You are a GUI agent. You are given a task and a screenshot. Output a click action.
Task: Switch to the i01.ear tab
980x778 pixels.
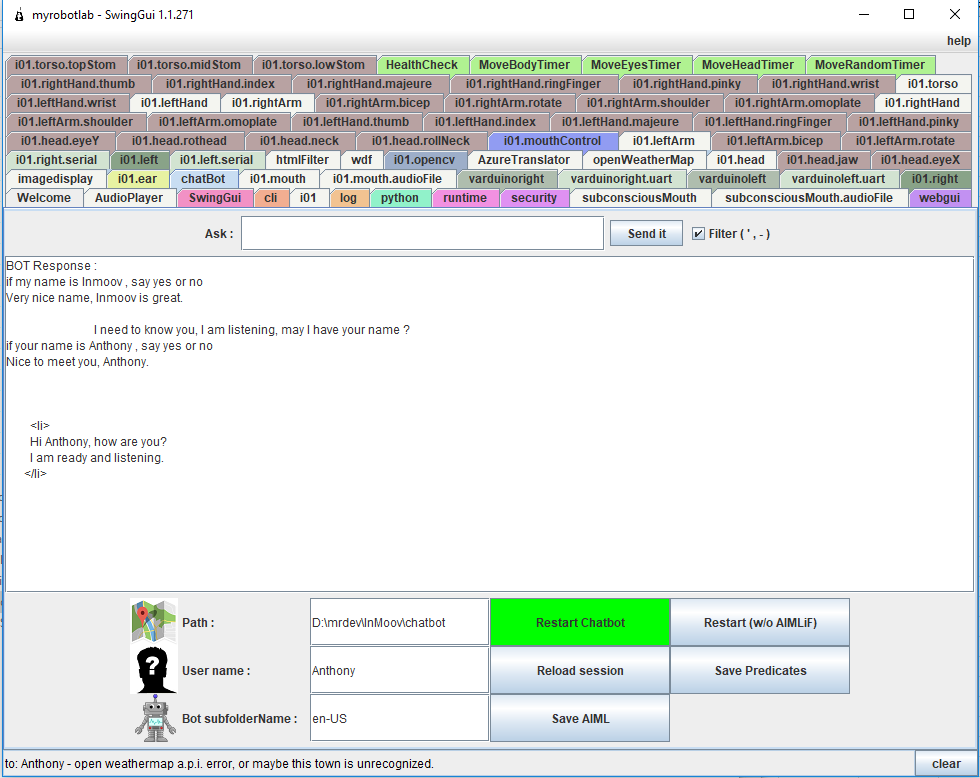pos(138,178)
